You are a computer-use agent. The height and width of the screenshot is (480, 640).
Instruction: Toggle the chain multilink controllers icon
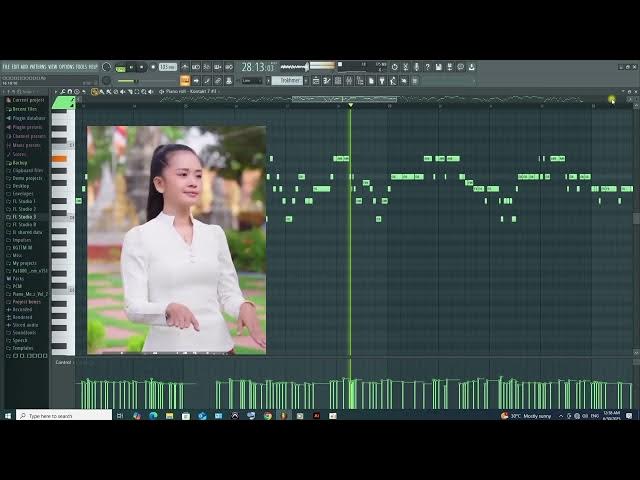coord(218,81)
